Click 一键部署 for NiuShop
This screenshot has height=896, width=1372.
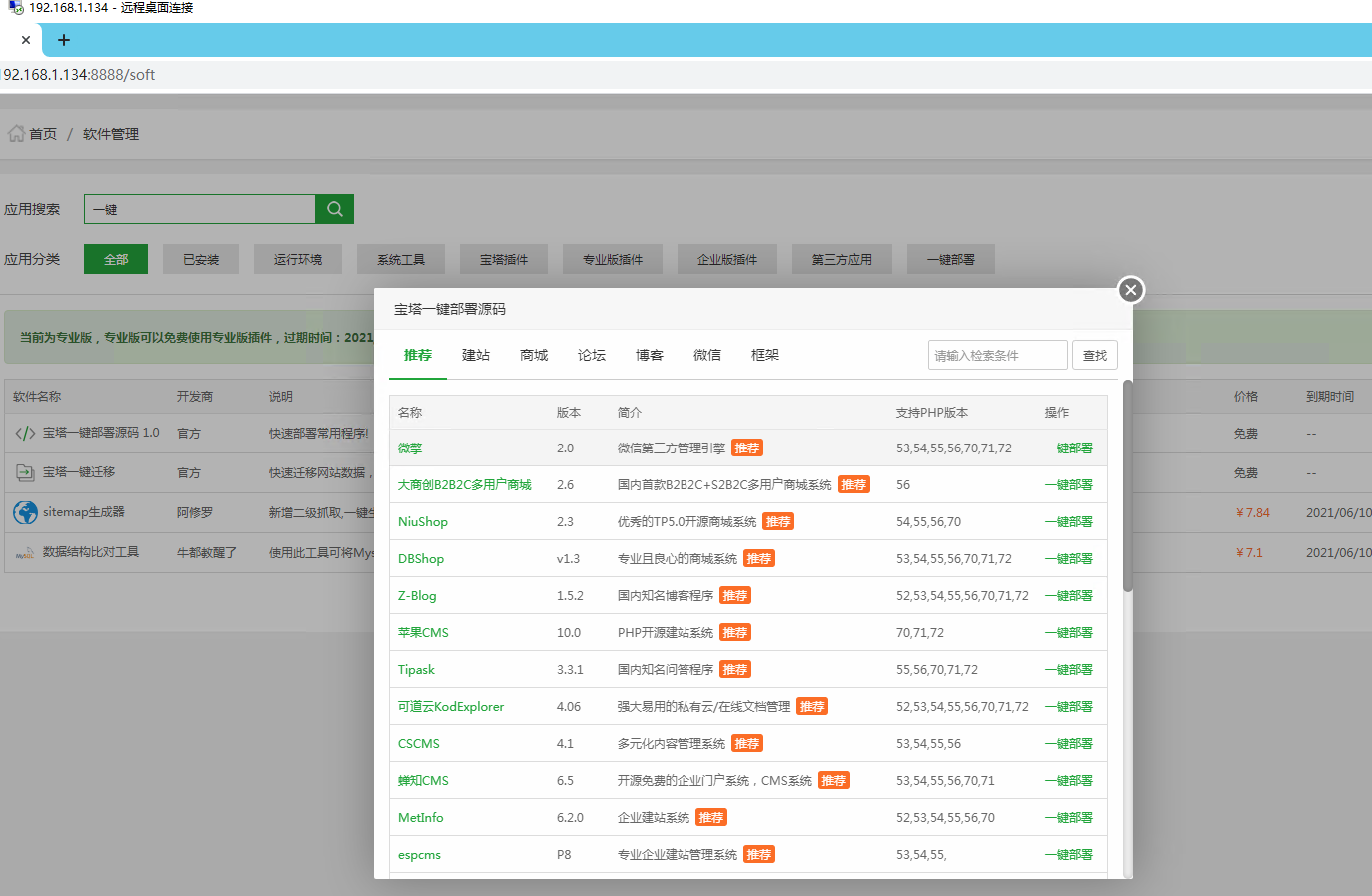pos(1069,522)
